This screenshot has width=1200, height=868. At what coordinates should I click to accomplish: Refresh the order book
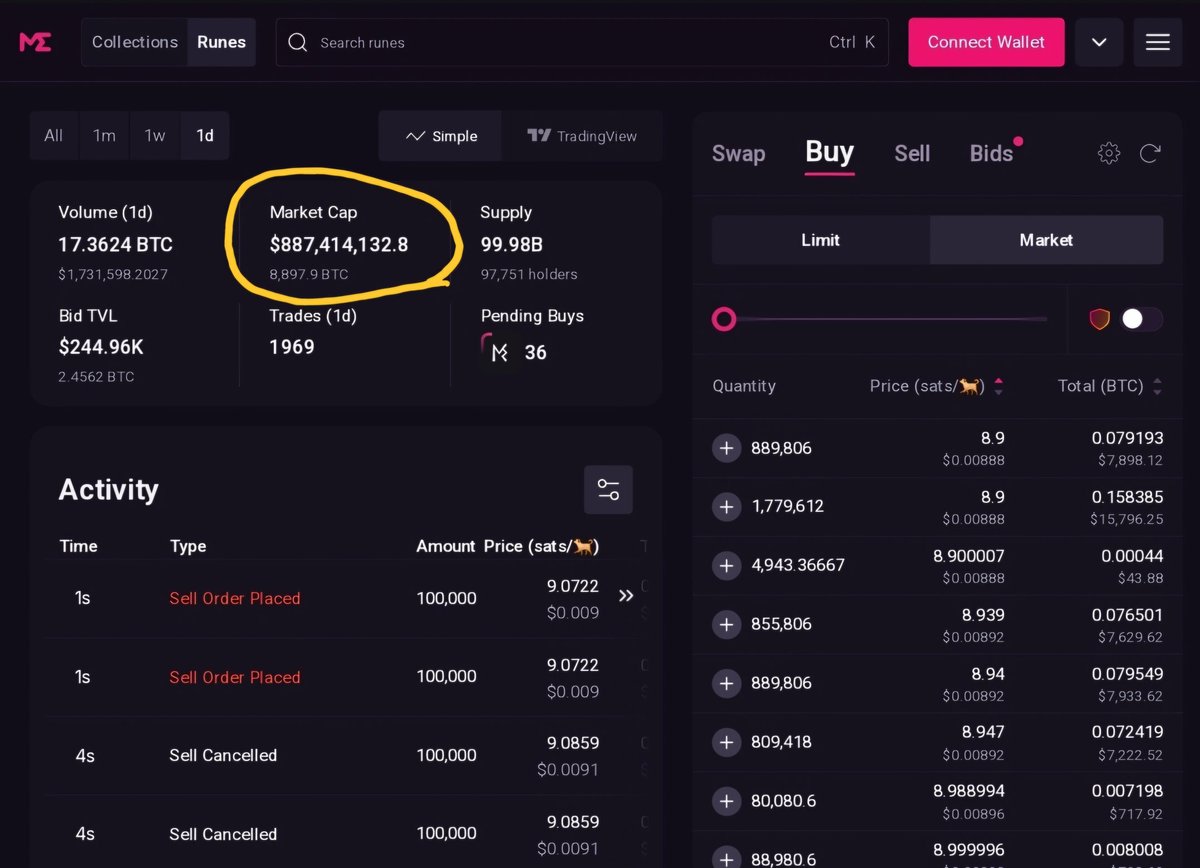pos(1150,153)
